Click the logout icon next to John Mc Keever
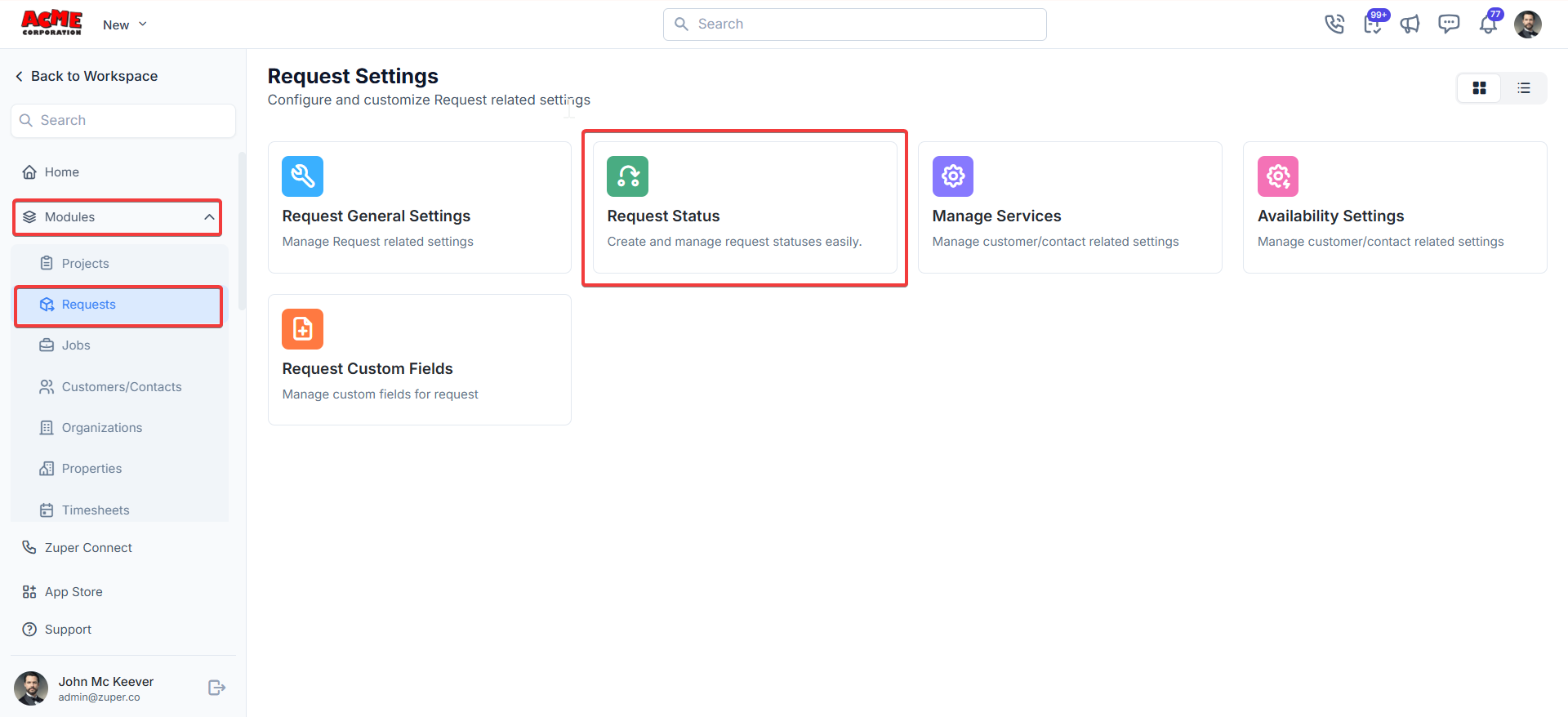 (216, 688)
